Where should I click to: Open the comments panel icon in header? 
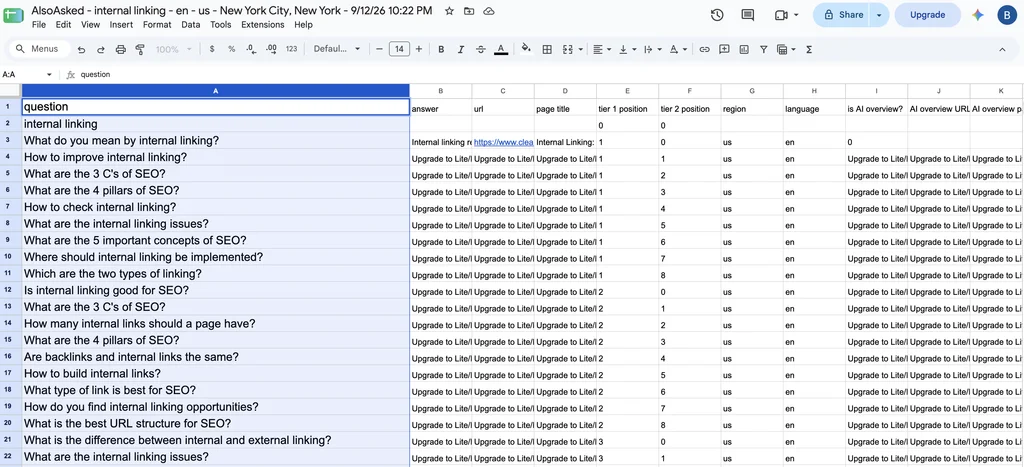click(x=748, y=15)
